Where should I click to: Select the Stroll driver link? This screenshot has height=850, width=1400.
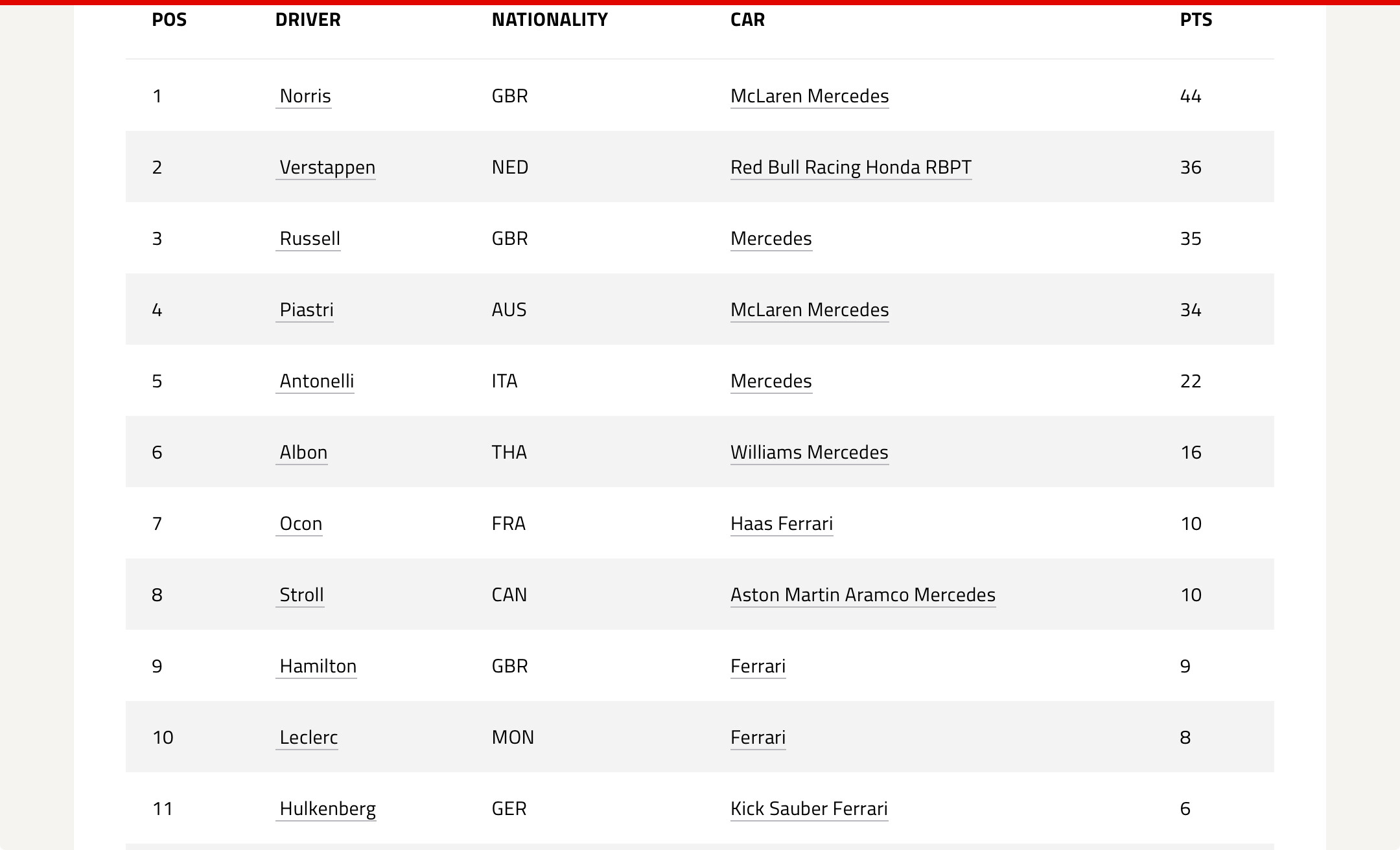[300, 595]
